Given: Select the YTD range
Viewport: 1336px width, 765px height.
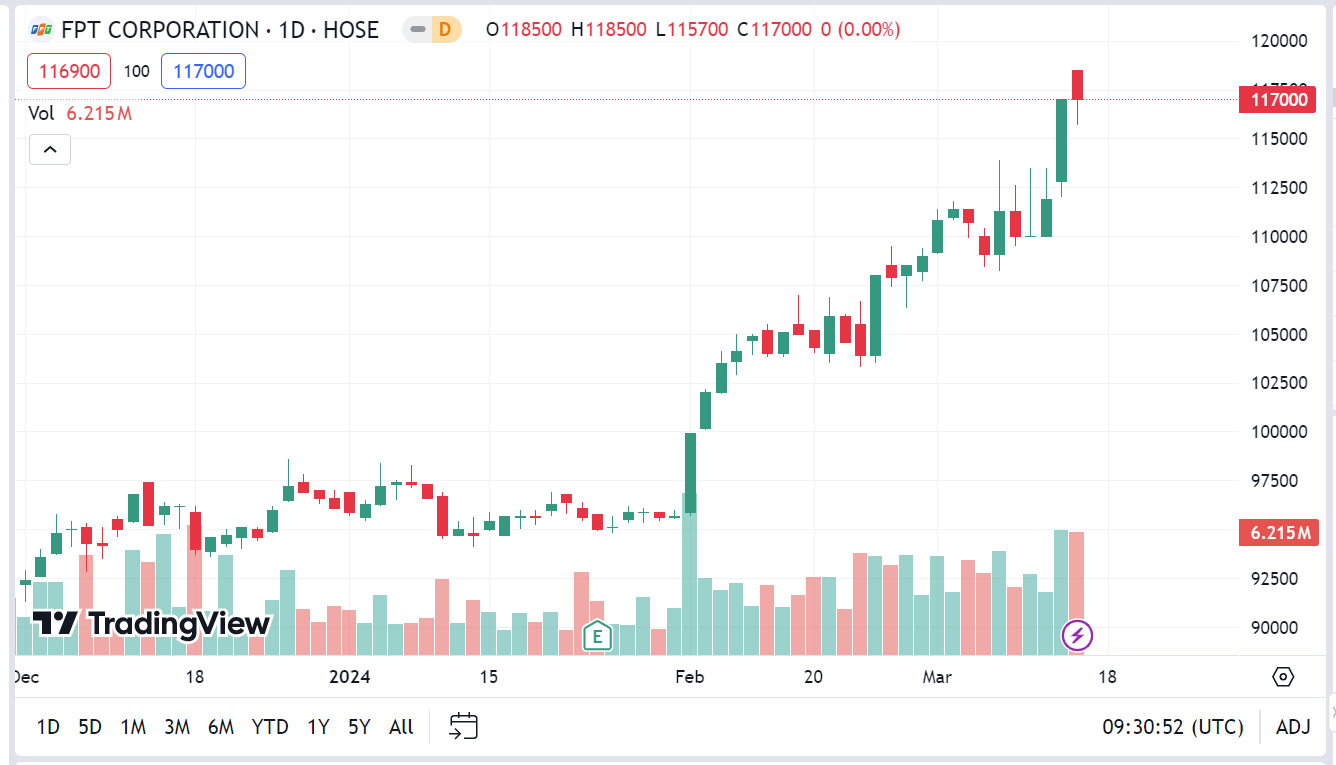Looking at the screenshot, I should [x=269, y=727].
